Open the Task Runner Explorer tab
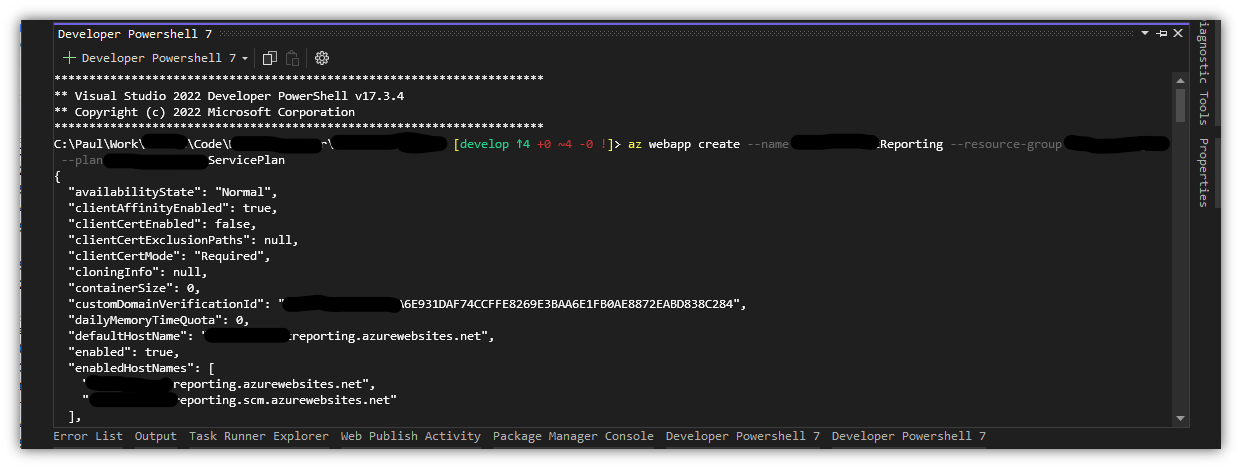 click(258, 436)
